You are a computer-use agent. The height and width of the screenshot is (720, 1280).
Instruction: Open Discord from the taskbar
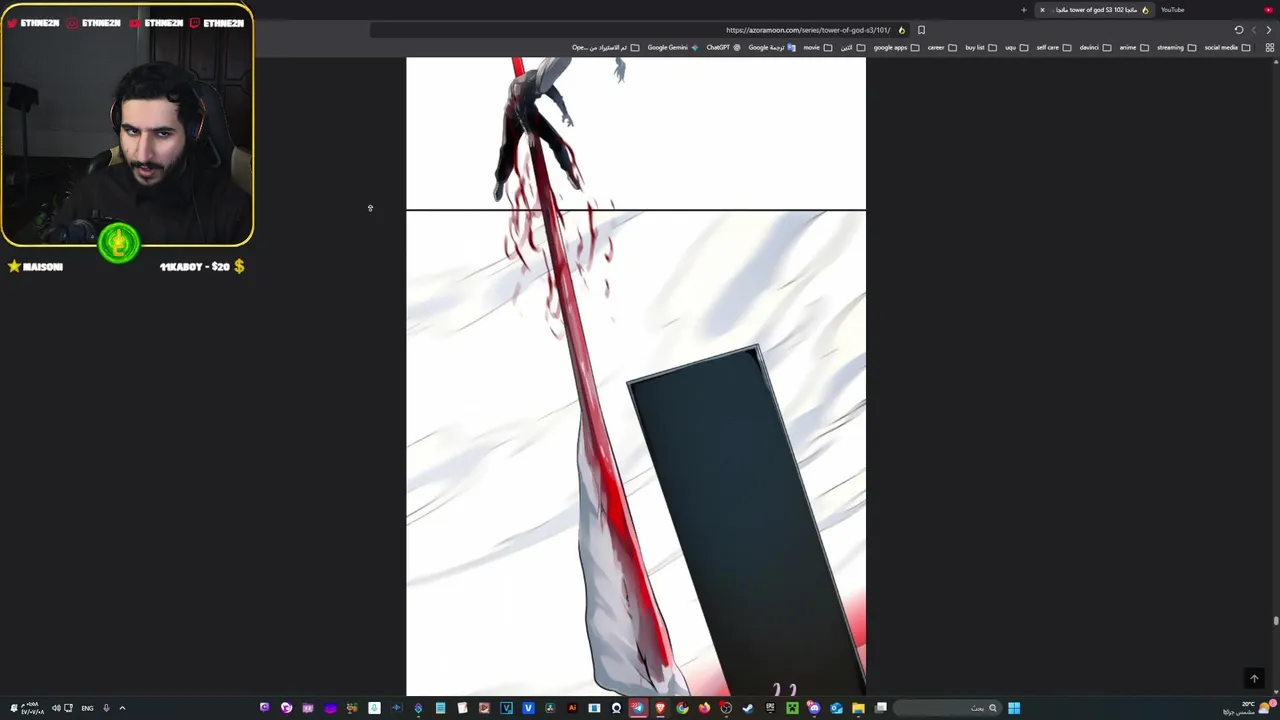(814, 708)
